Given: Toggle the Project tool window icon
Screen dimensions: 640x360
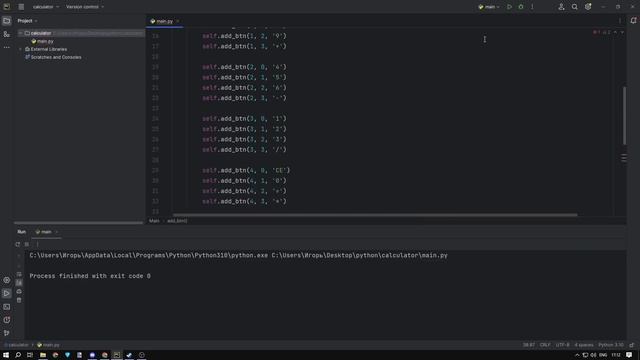Looking at the screenshot, I should tap(7, 21).
